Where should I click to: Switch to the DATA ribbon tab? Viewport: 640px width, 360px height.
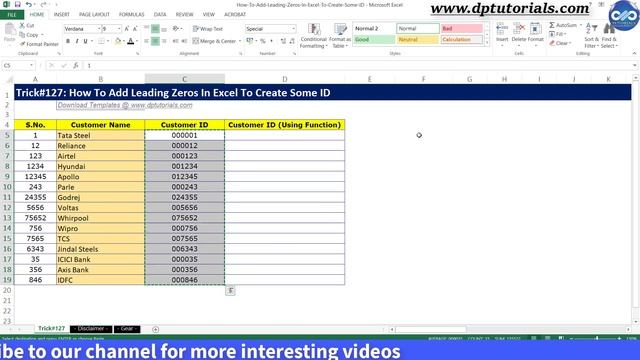(x=160, y=15)
